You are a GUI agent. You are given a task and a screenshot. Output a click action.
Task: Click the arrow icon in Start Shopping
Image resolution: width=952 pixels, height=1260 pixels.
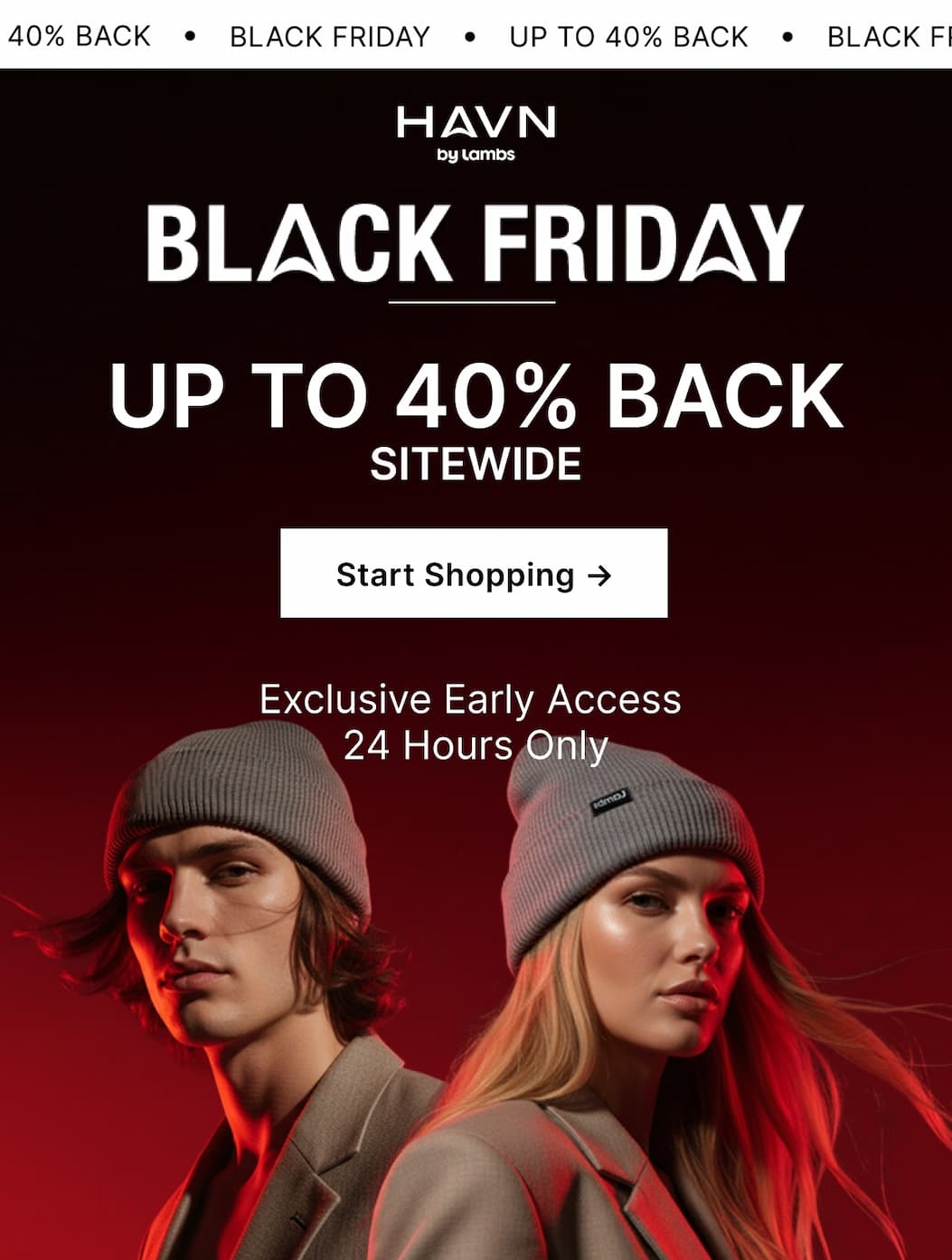tap(599, 575)
